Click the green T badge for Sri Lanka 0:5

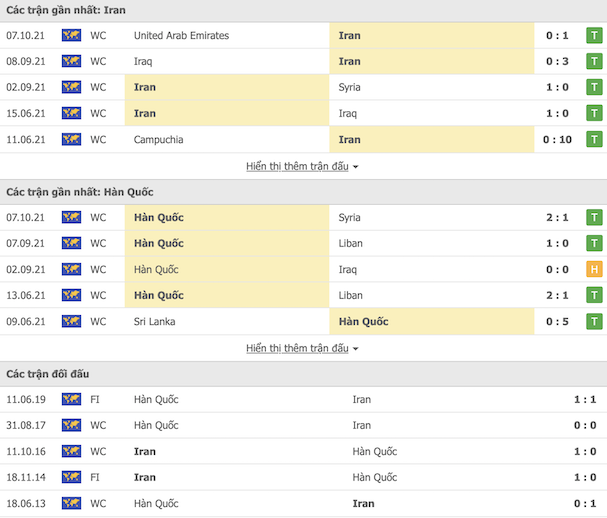point(594,321)
